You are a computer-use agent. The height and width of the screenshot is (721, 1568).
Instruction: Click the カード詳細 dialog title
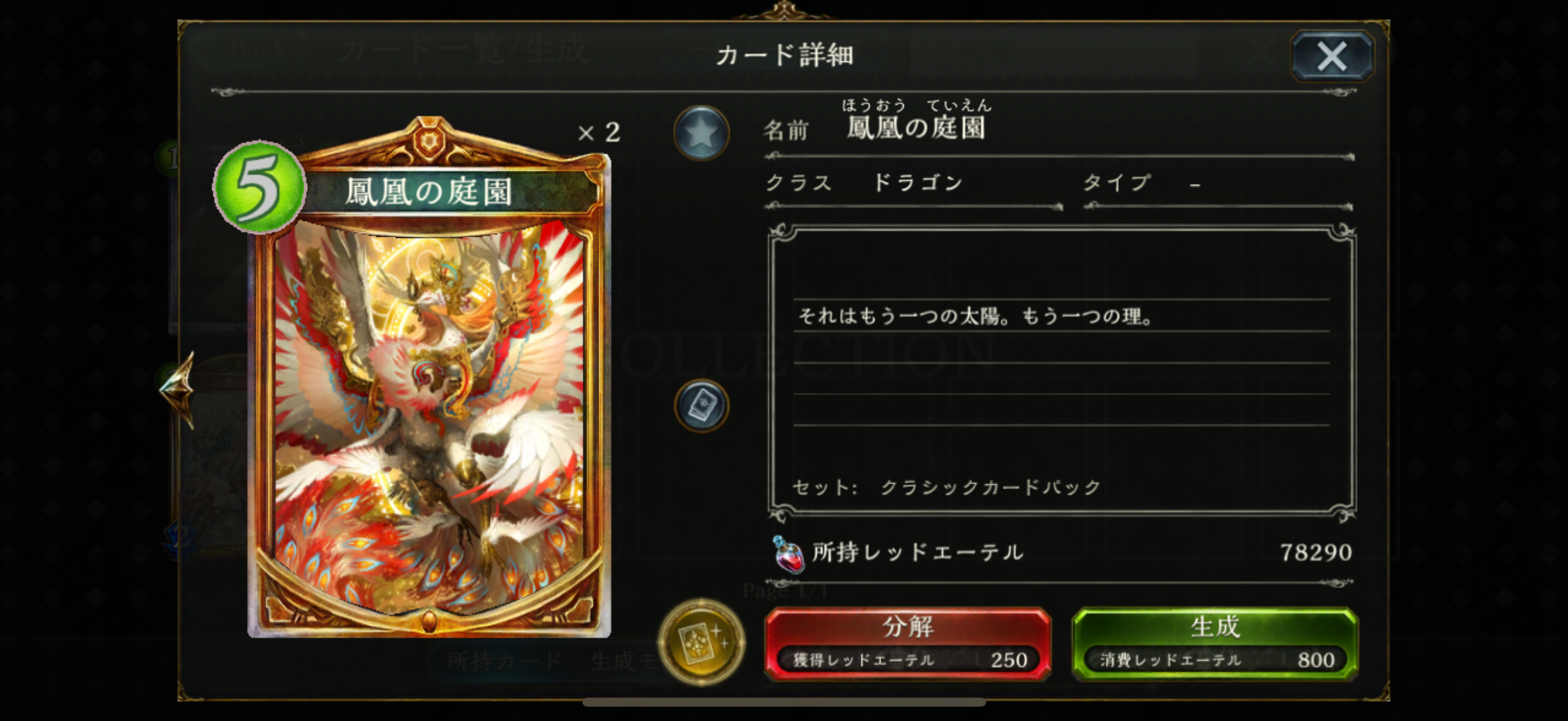click(785, 55)
